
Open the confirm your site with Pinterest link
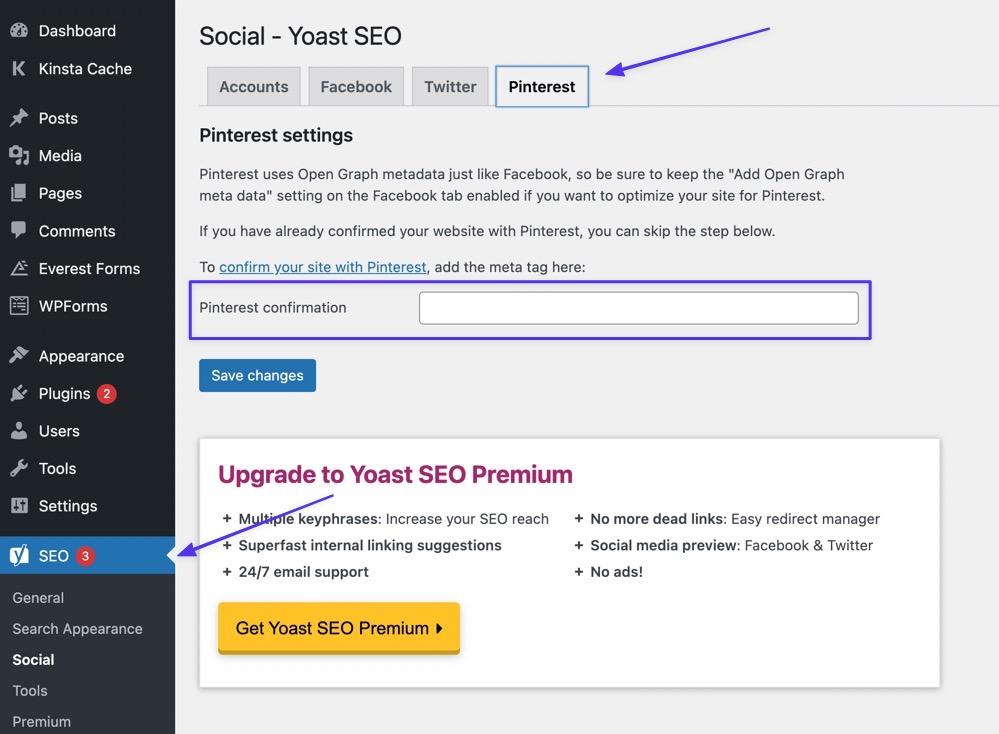point(322,267)
